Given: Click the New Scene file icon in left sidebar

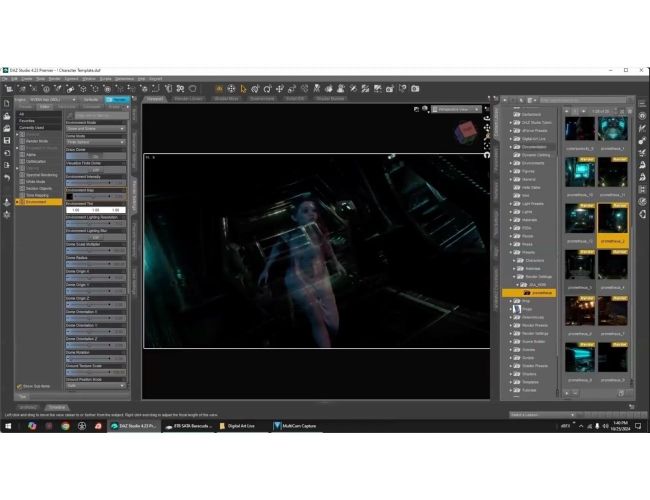Looking at the screenshot, I should point(7,104).
